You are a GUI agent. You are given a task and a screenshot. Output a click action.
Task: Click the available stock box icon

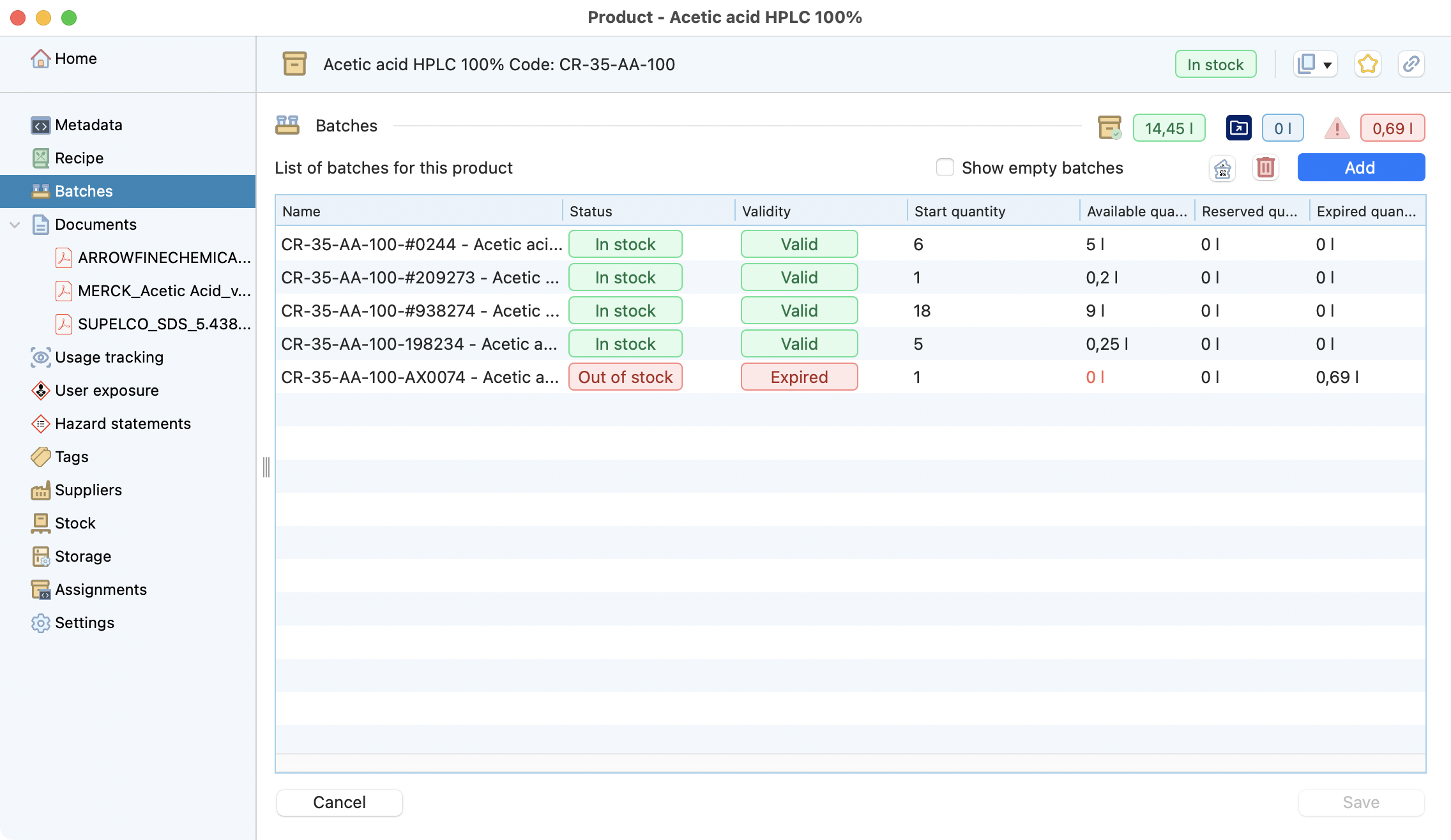(1110, 128)
